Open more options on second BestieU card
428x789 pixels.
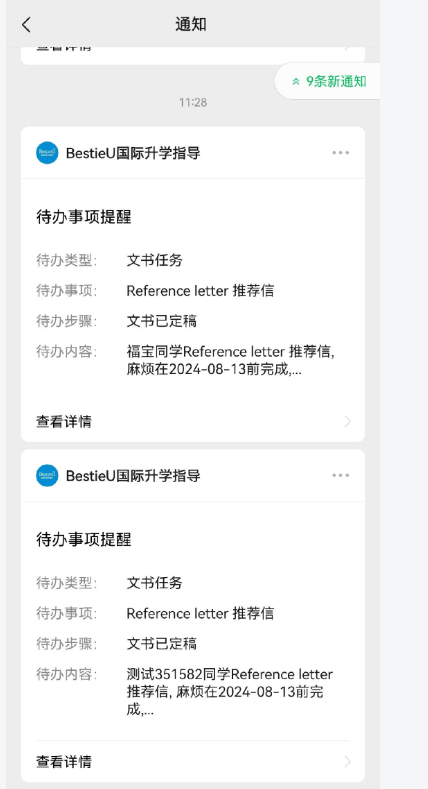point(340,476)
